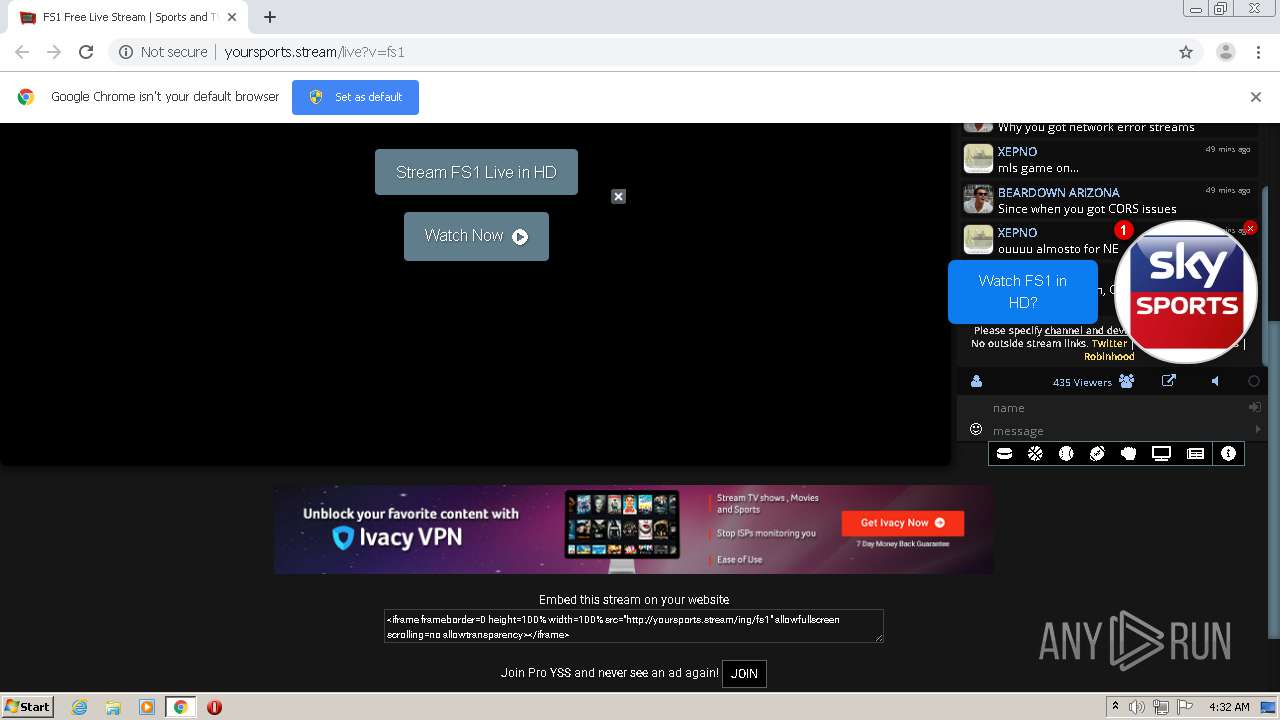1280x720 pixels.
Task: Open the TV channels monitor icon
Action: point(1161,454)
